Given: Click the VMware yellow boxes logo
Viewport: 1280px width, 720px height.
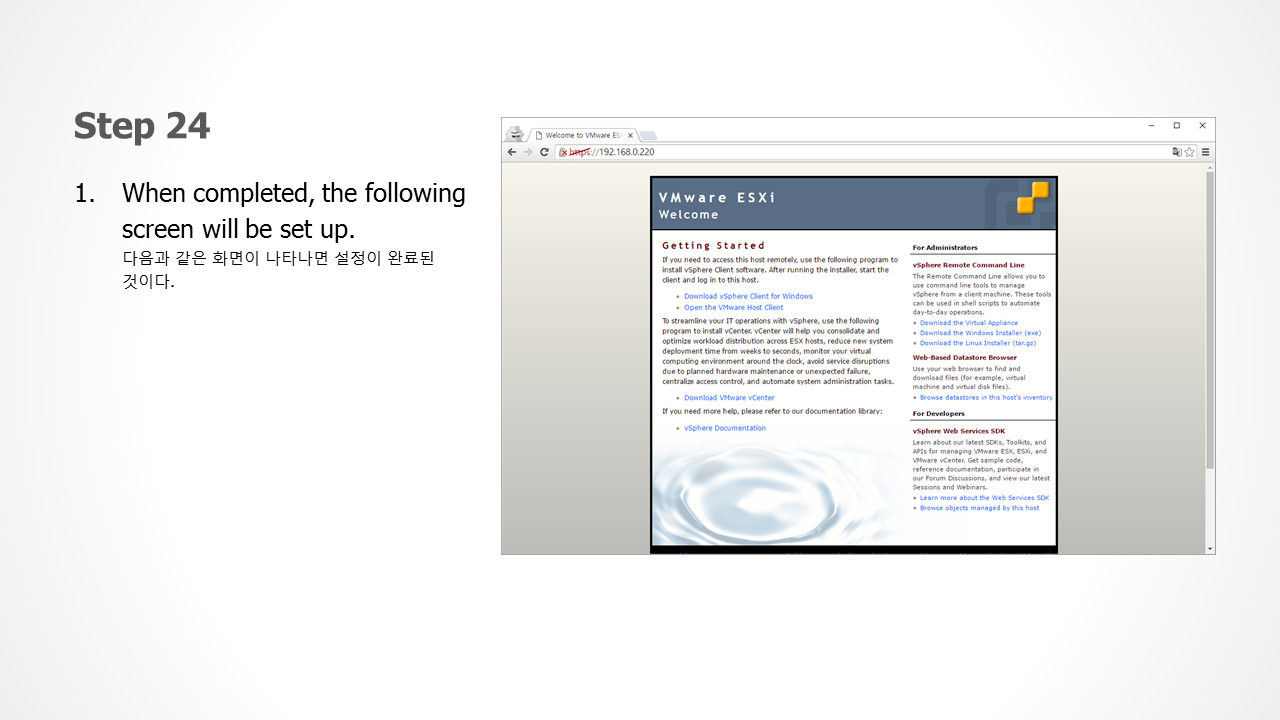Looking at the screenshot, I should [1032, 198].
